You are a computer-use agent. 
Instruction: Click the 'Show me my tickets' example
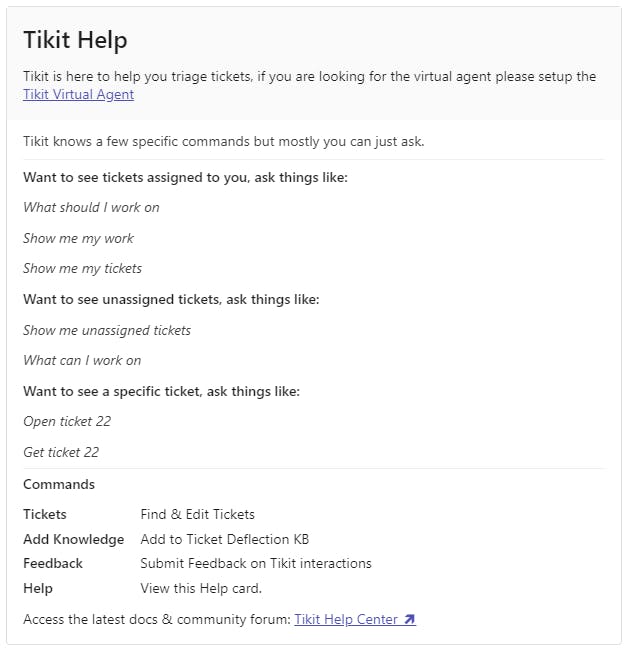pos(82,268)
